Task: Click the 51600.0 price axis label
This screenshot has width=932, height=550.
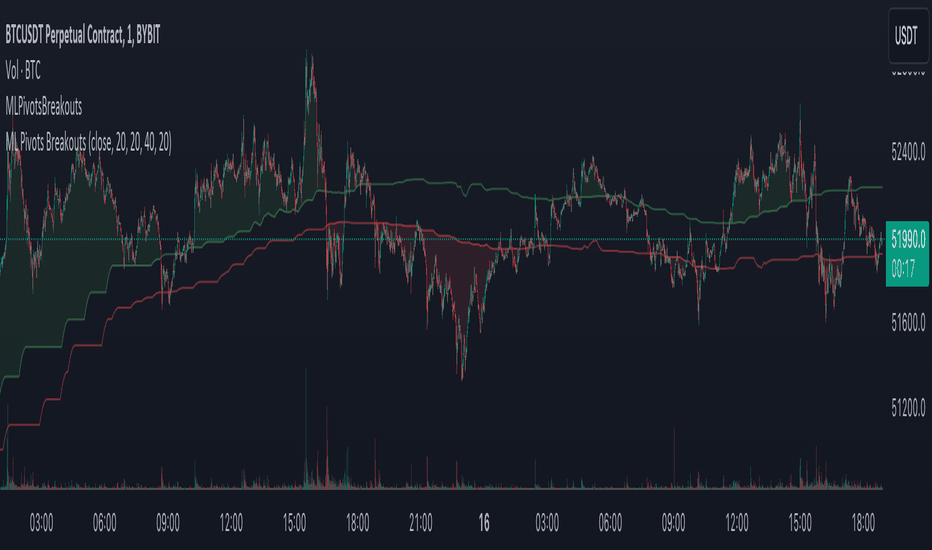Action: tap(908, 323)
